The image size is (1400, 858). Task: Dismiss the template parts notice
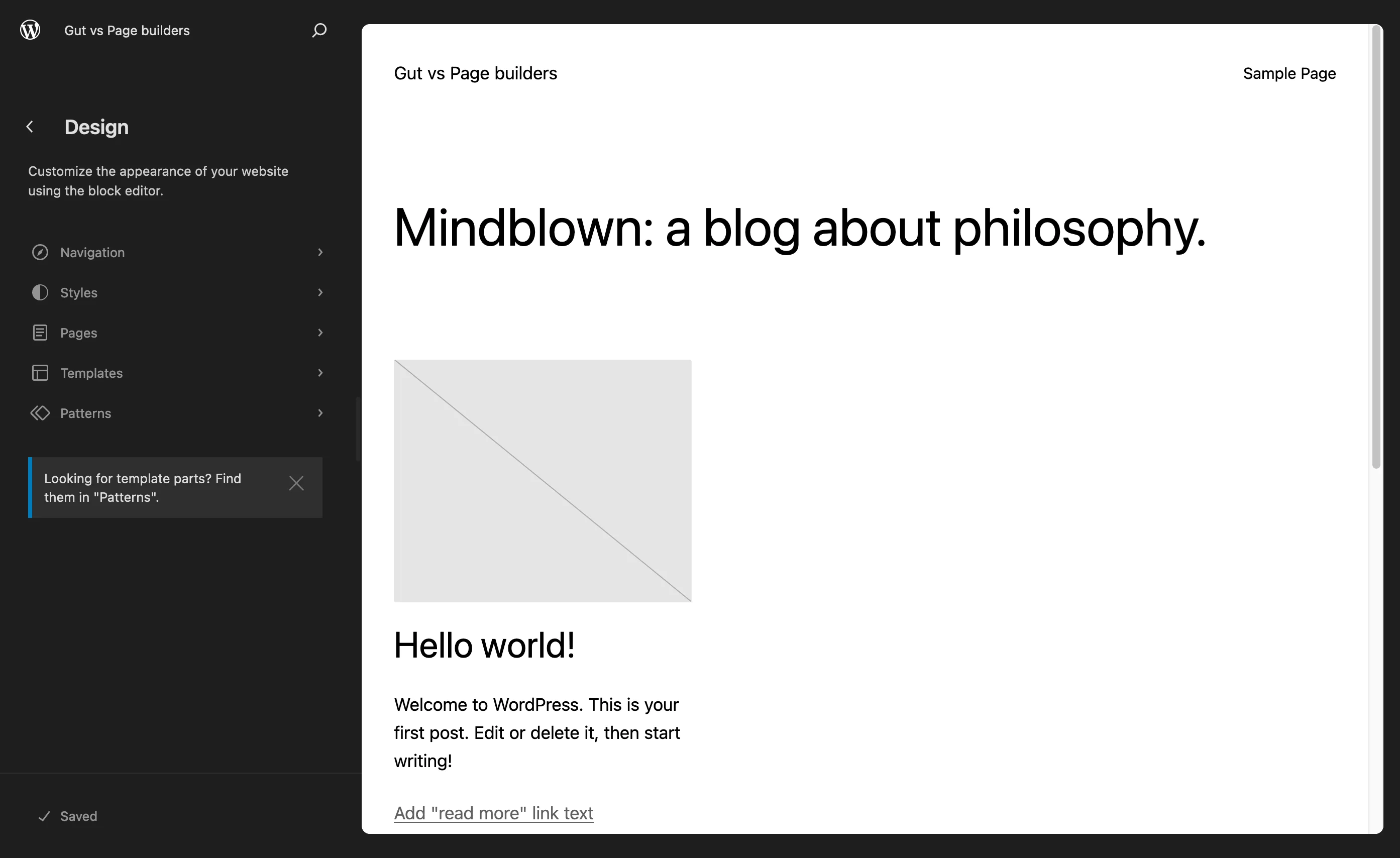[x=296, y=483]
